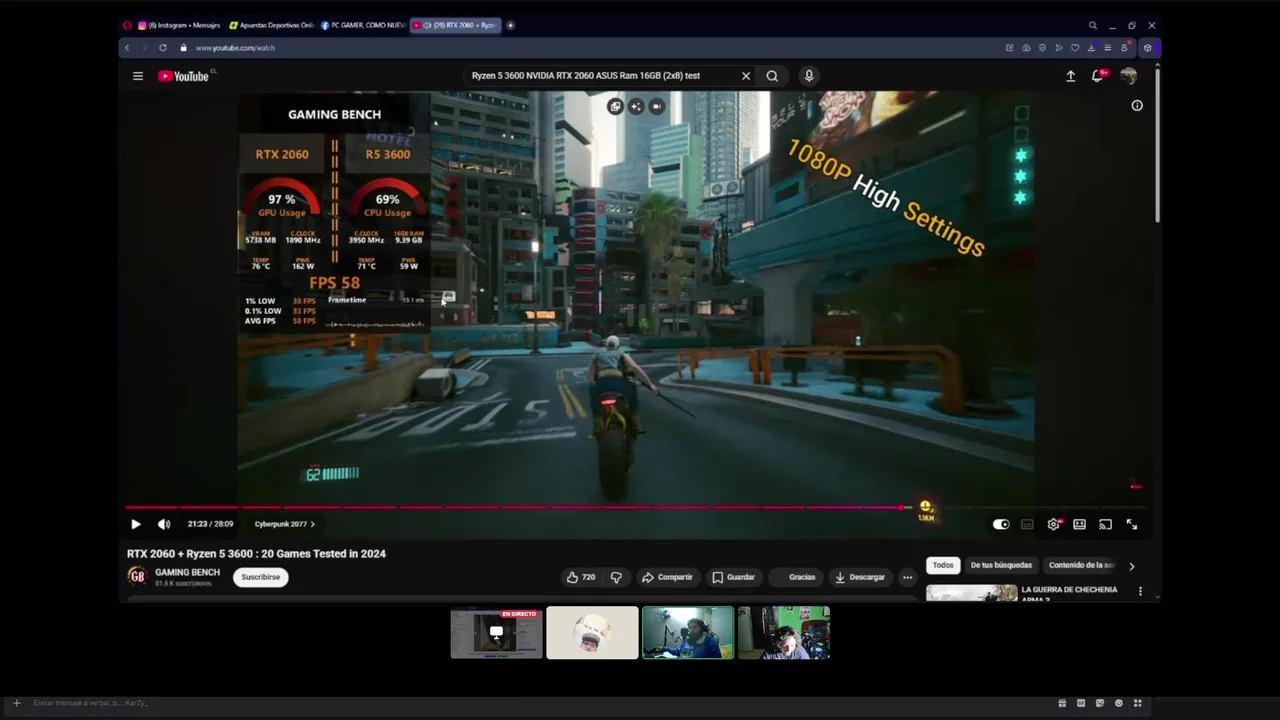Save video with Guardar button
The height and width of the screenshot is (720, 1280).
point(733,577)
